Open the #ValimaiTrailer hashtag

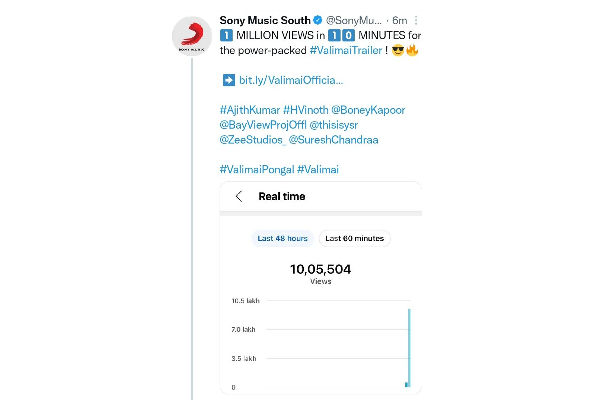pos(345,49)
